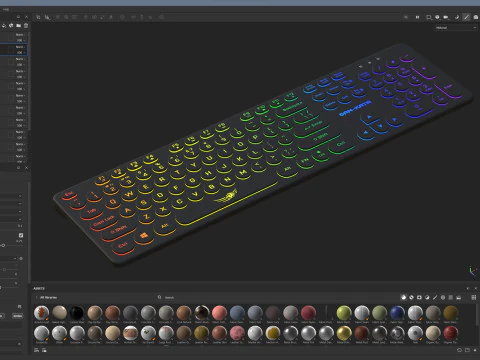Click the folder icon at Assets panel bottom-right
Screen dimensions: 480x360
point(467,350)
